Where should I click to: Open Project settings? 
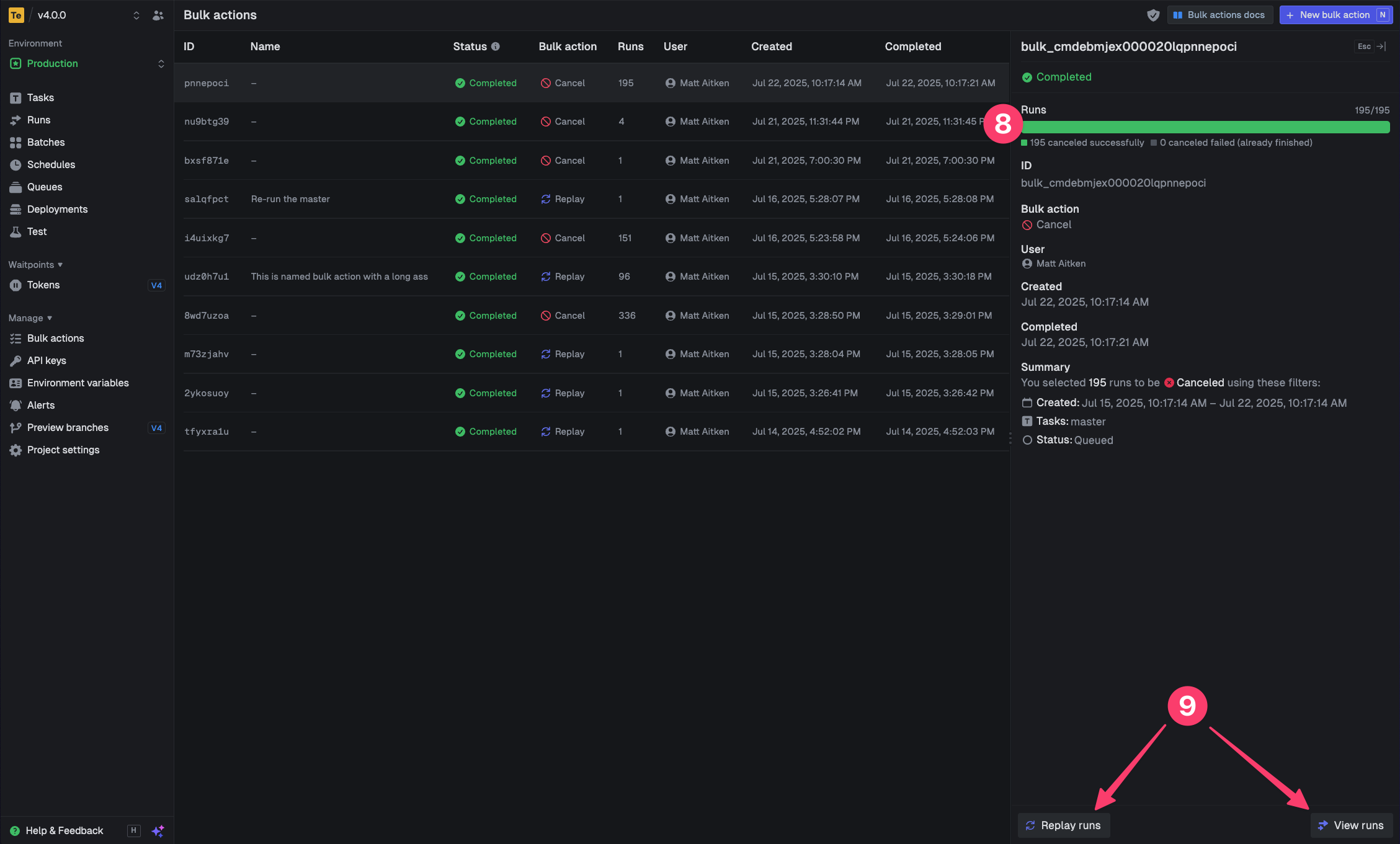click(x=63, y=450)
